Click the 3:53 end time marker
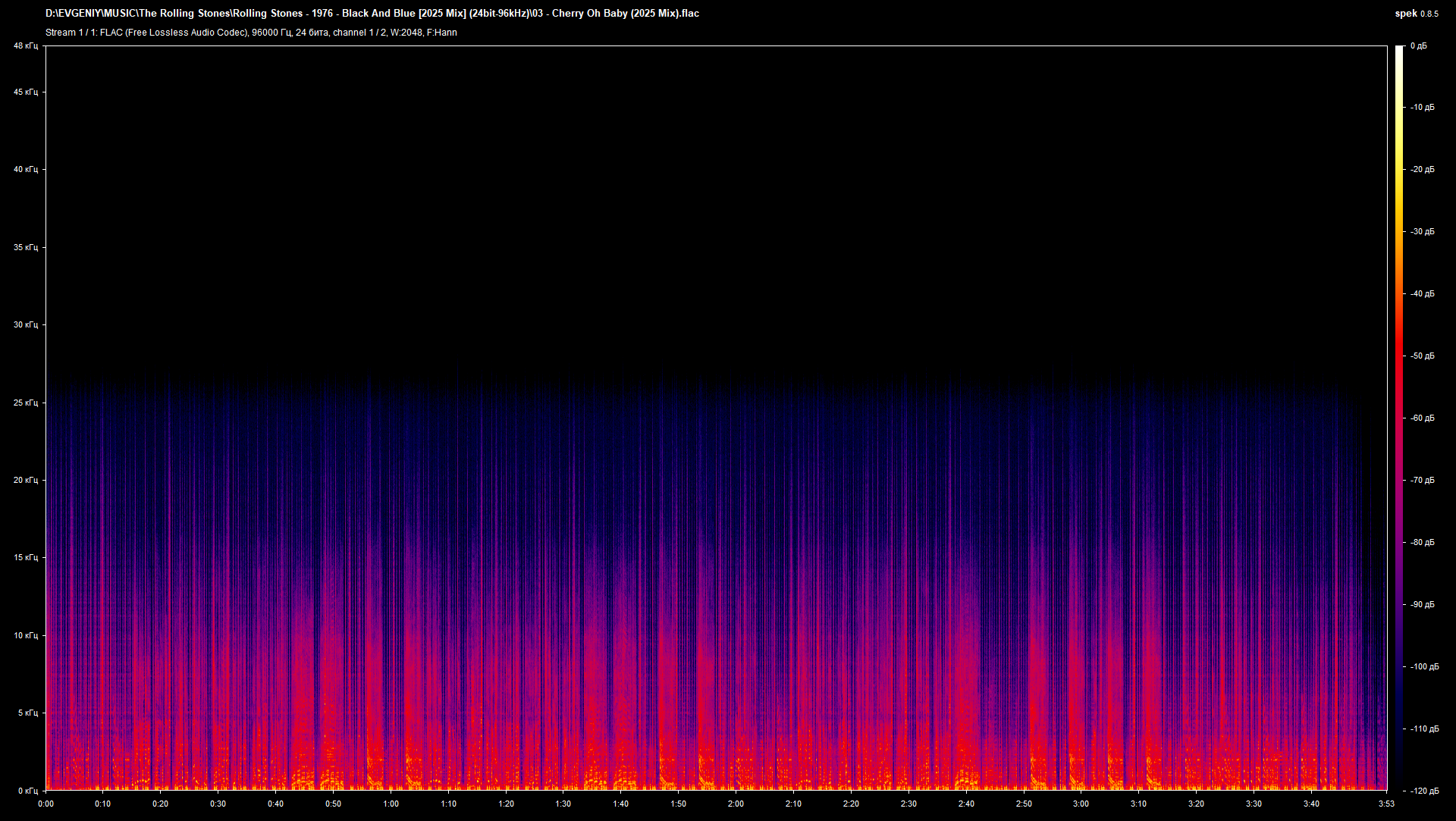Viewport: 1456px width, 821px height. tap(1386, 804)
